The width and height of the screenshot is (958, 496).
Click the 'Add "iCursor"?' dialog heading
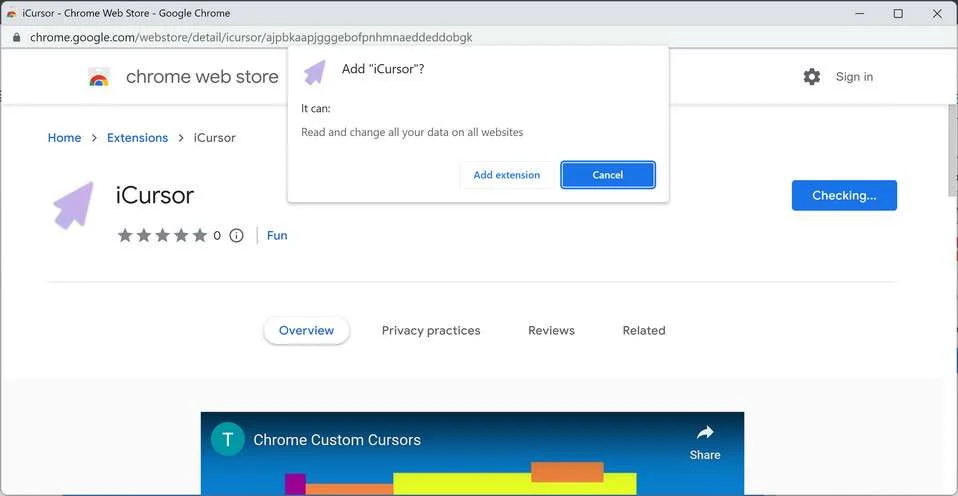tap(382, 69)
